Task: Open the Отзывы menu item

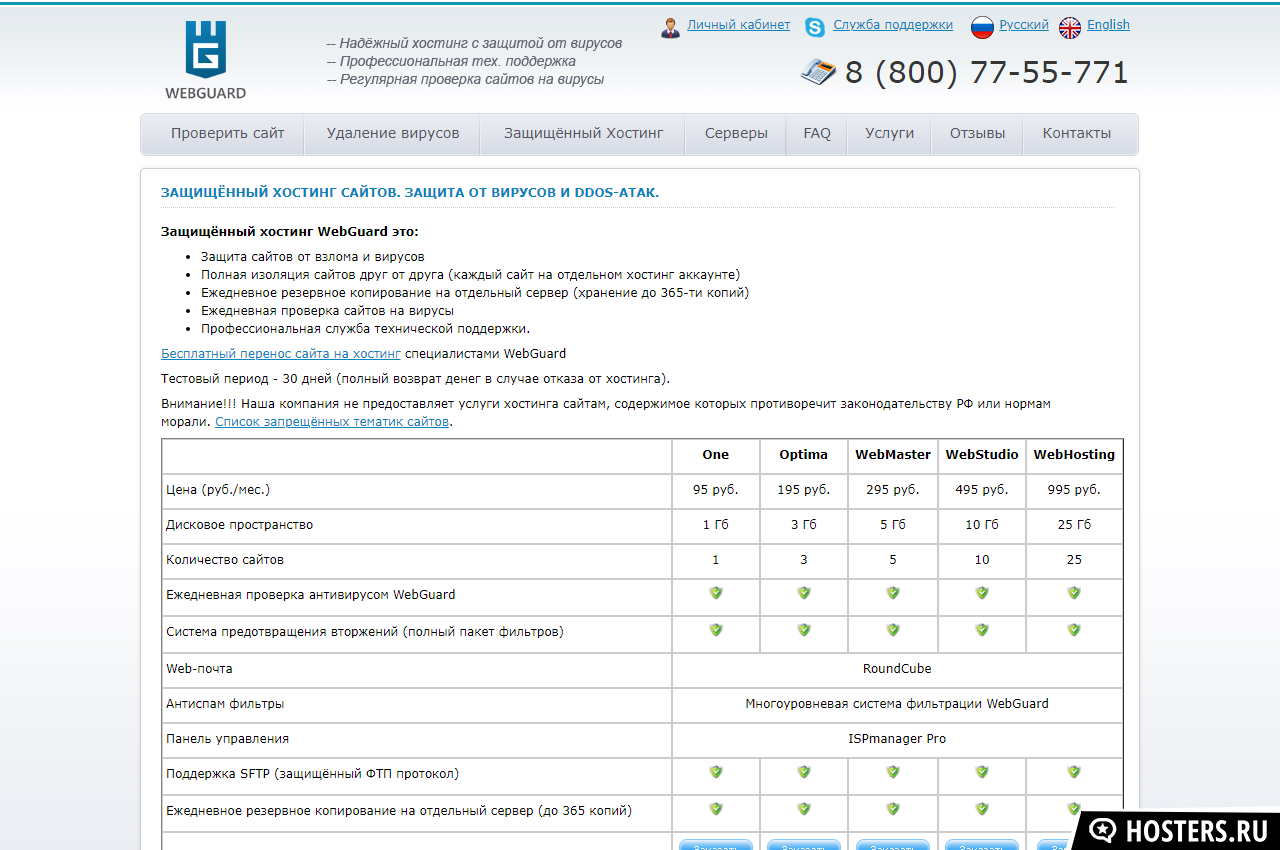Action: point(978,134)
